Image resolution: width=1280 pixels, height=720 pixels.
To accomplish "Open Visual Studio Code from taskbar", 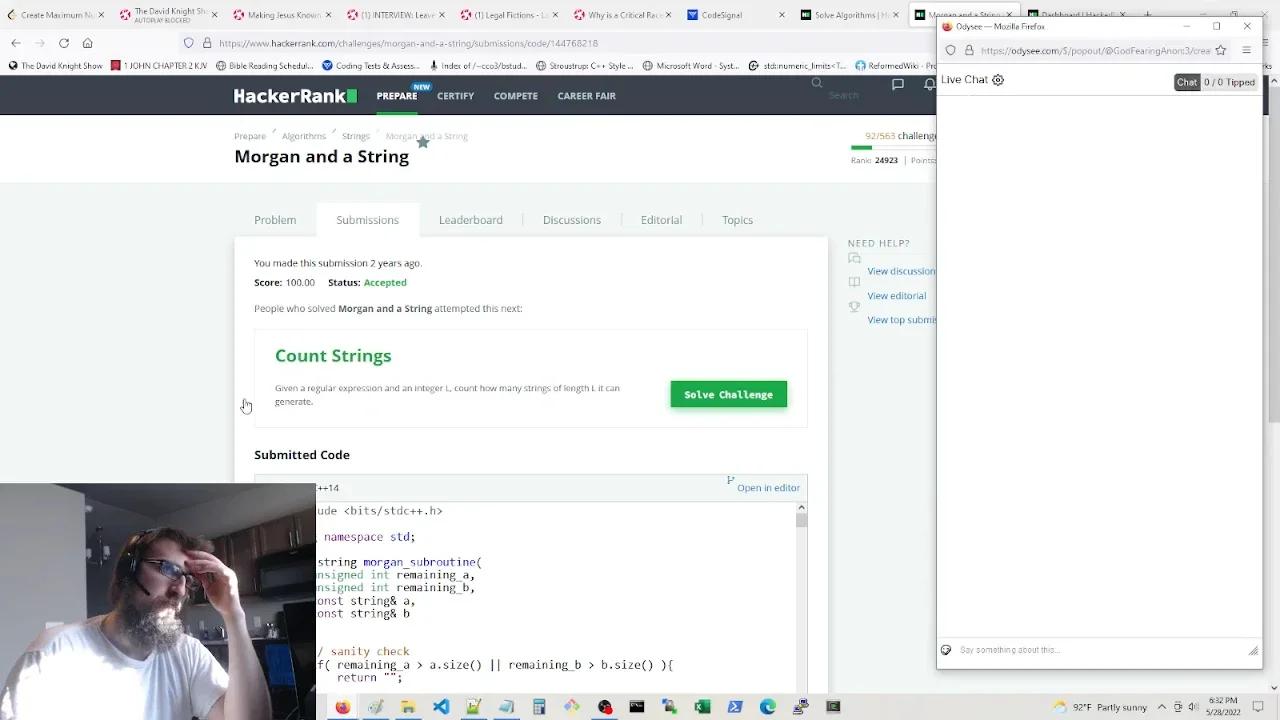I will [441, 707].
